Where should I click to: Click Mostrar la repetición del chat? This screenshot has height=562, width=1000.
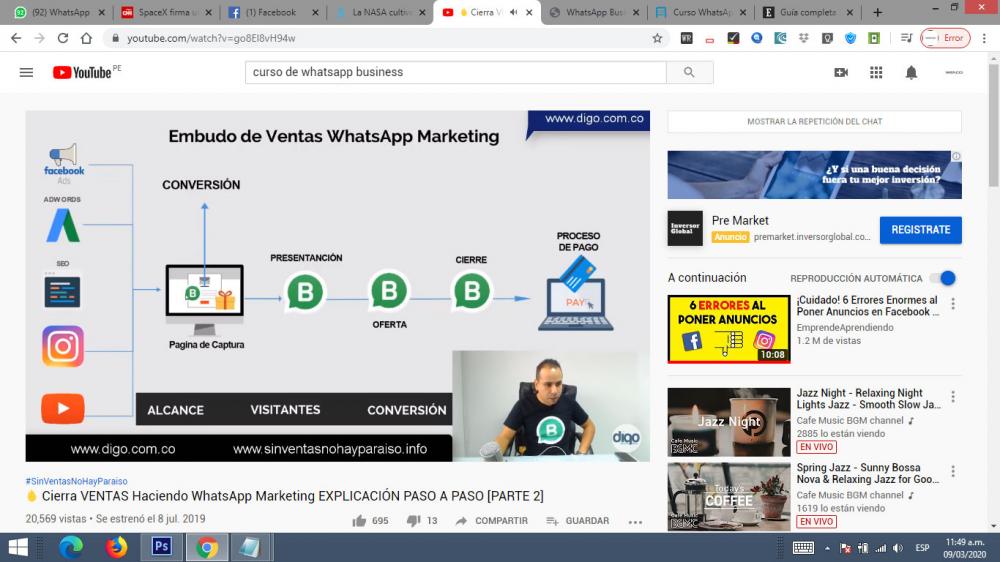(814, 121)
